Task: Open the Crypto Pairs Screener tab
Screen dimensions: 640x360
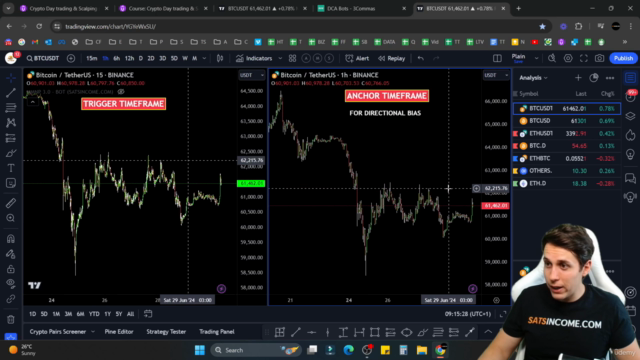Action: coord(58,331)
